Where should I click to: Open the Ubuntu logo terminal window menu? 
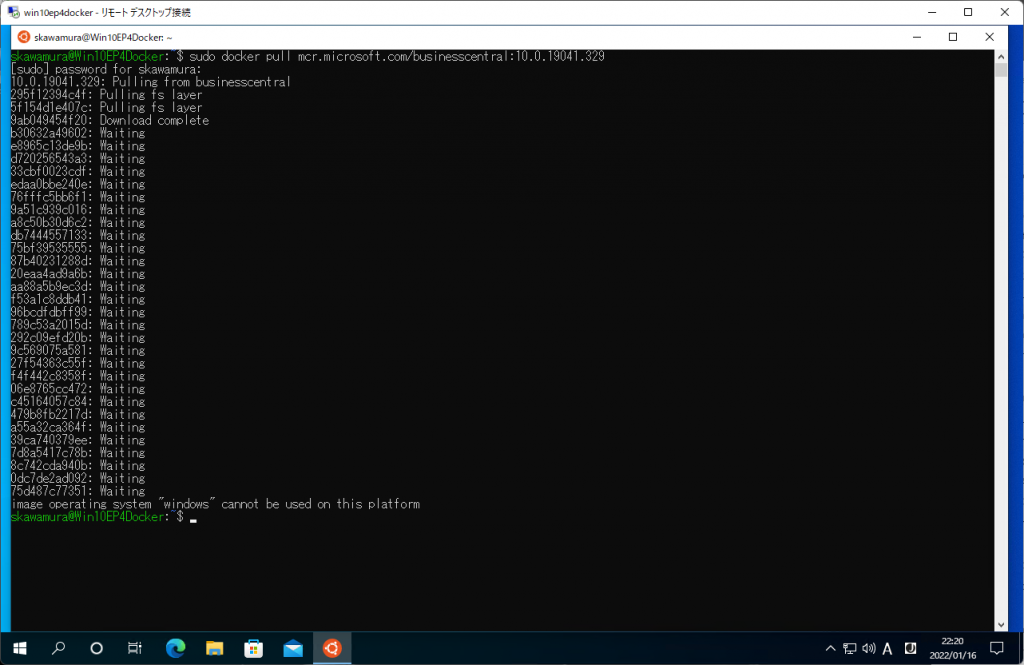24,37
